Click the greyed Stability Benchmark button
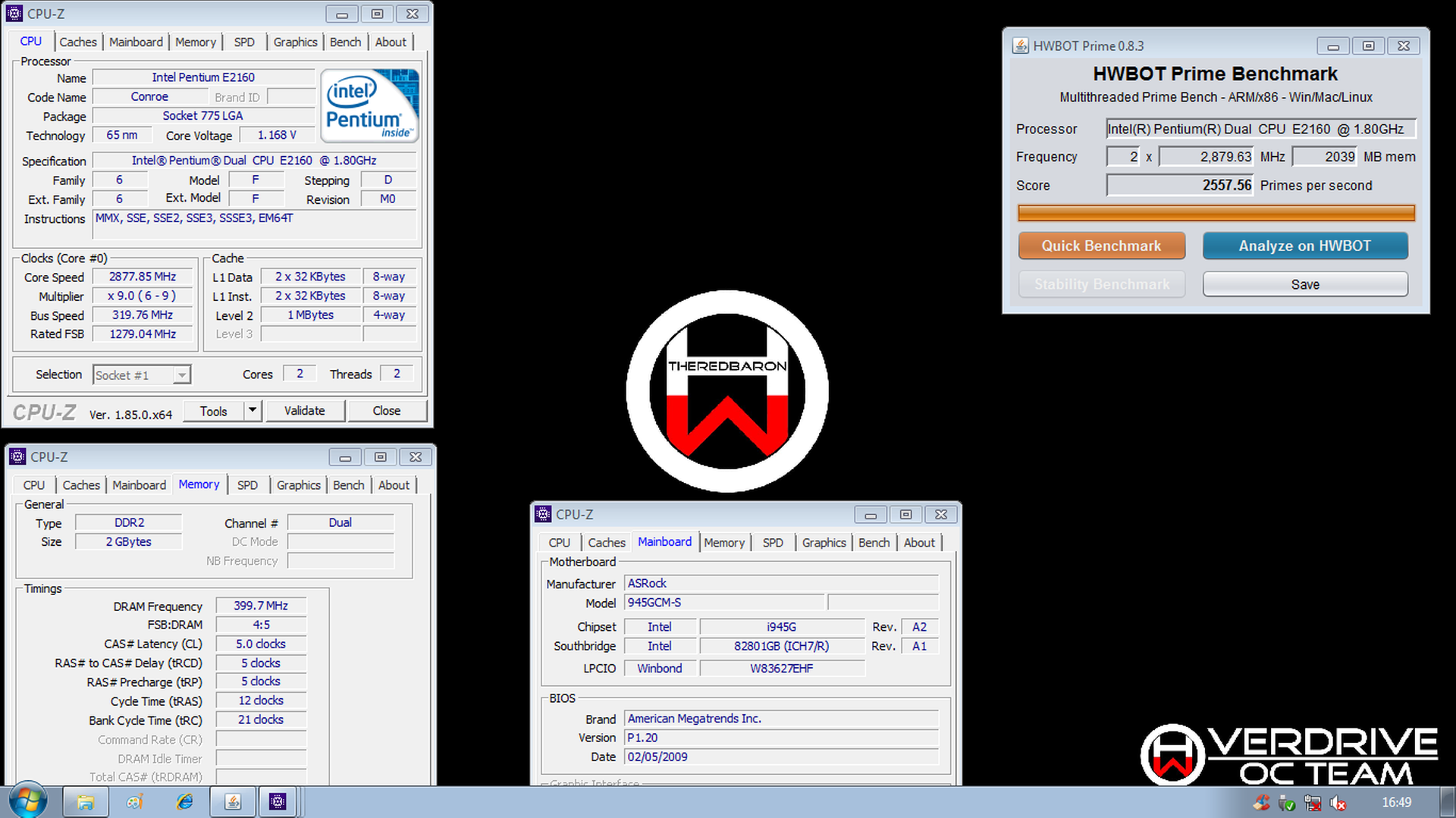This screenshot has height=818, width=1456. tap(1101, 284)
